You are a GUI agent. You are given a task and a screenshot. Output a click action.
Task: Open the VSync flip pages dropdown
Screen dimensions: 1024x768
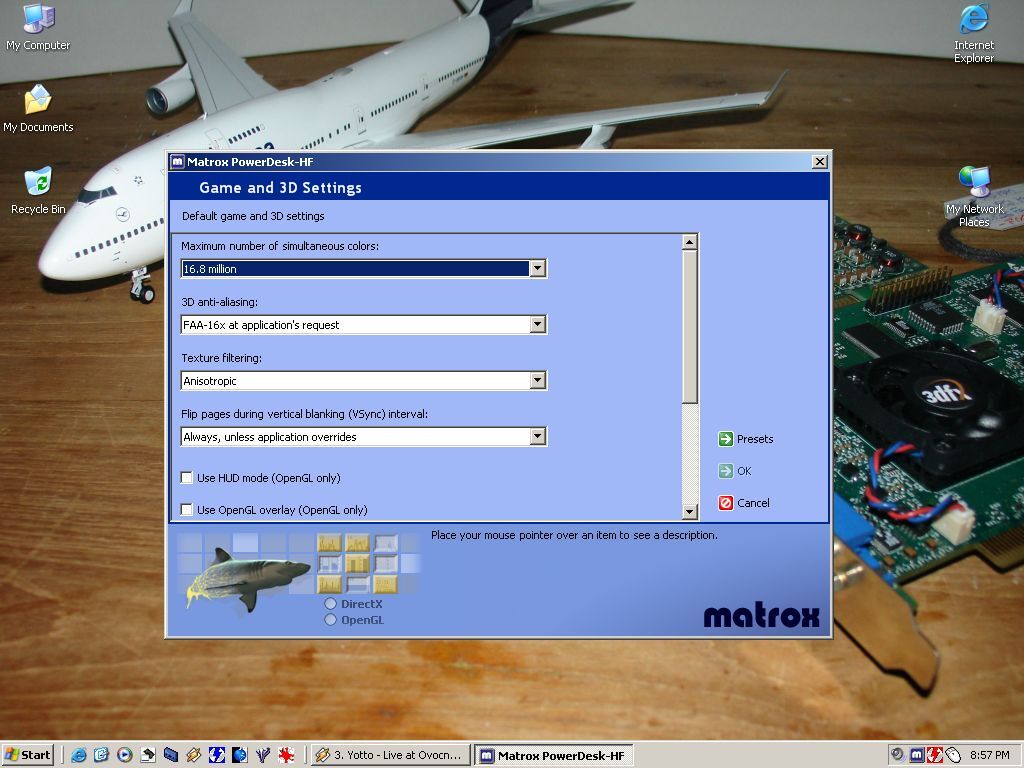pyautogui.click(x=537, y=437)
